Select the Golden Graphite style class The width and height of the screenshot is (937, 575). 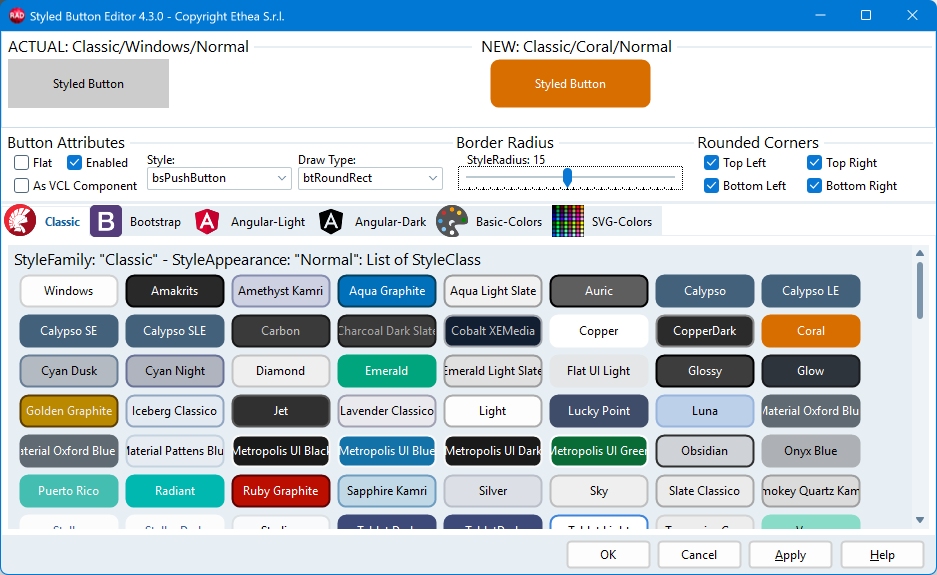coord(69,411)
